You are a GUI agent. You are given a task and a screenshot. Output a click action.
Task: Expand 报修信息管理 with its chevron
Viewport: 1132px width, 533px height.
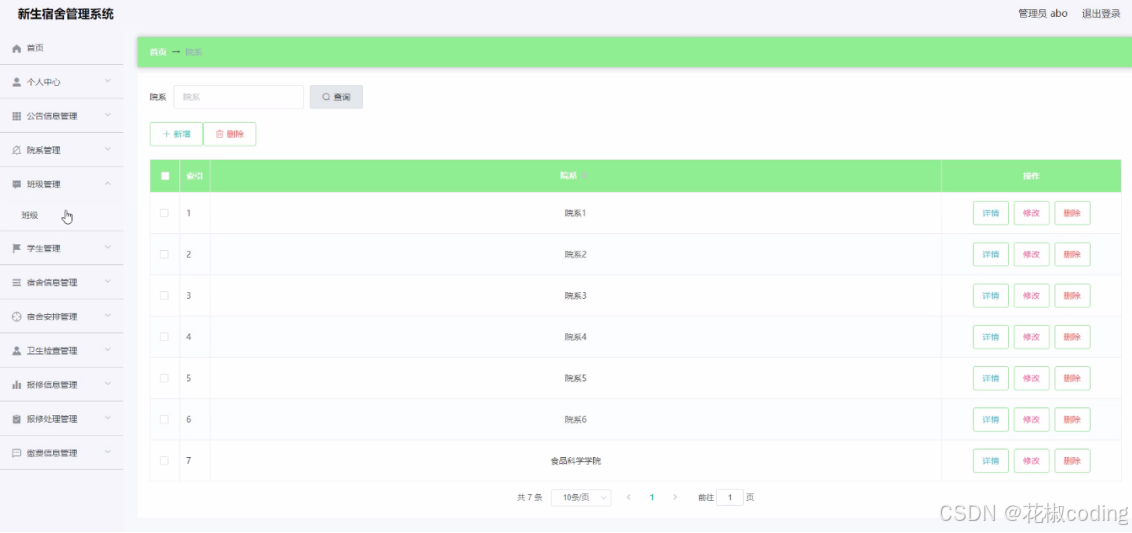[108, 384]
